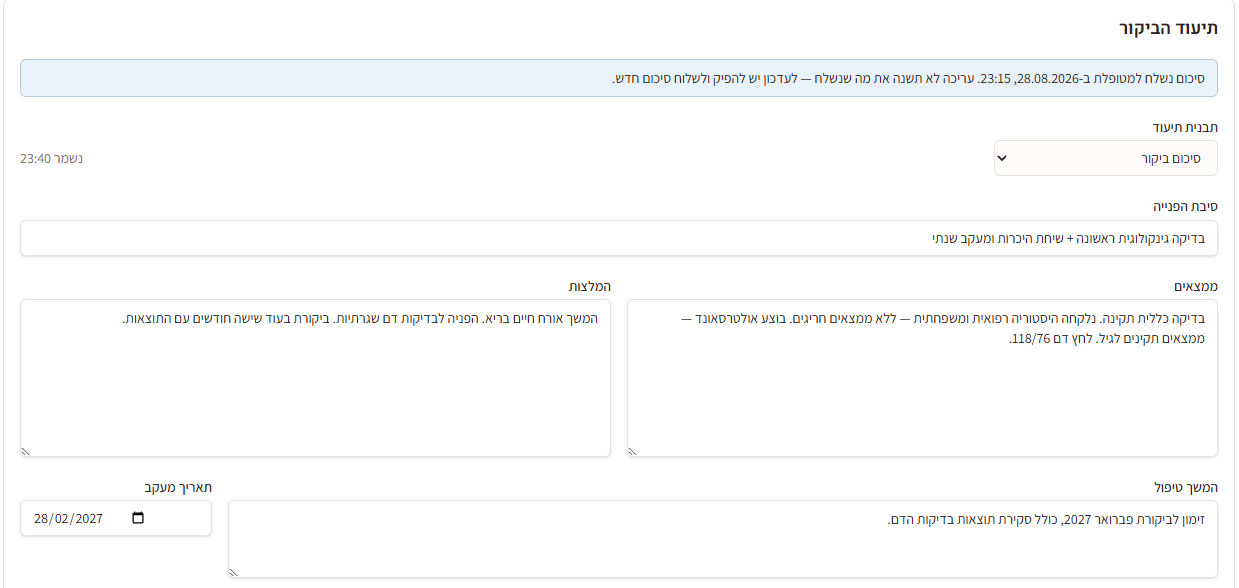The height and width of the screenshot is (588, 1239).
Task: Click the resize grip of the המשך טיפול text area
Action: (234, 572)
